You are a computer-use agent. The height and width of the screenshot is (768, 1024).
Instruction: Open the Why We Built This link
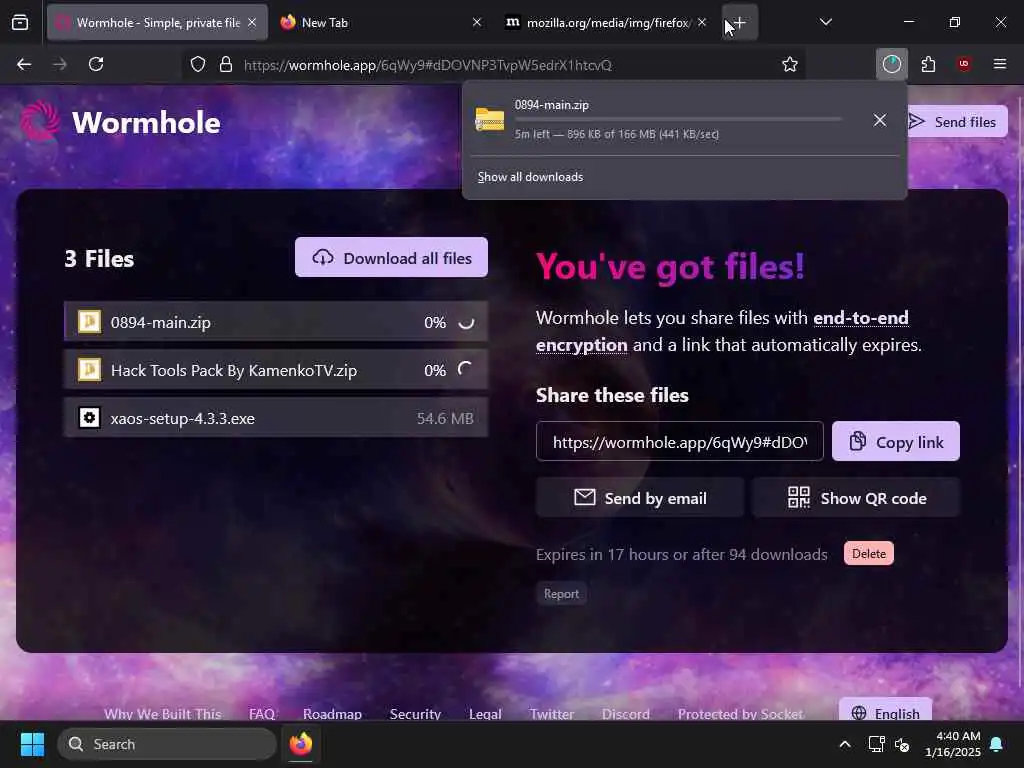[x=163, y=713]
